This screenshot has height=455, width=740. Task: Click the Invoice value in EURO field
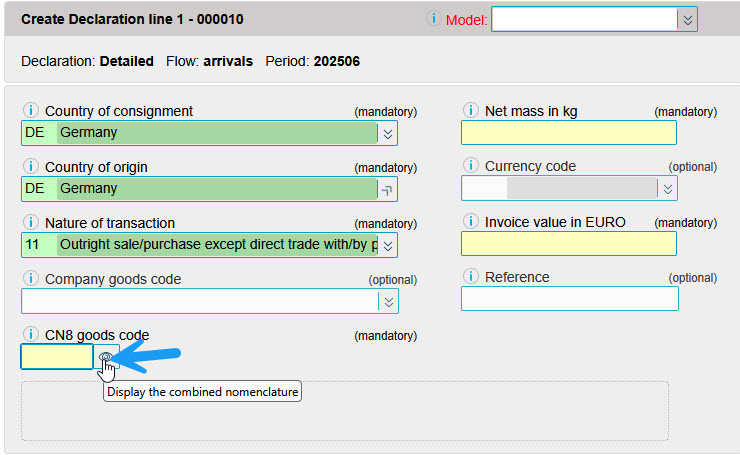coord(568,244)
